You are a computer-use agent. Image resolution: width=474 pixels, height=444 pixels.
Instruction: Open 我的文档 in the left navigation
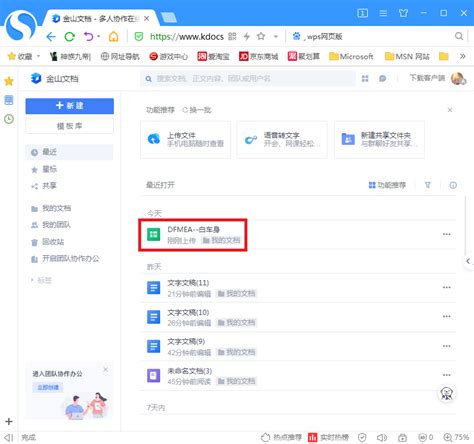coord(51,208)
